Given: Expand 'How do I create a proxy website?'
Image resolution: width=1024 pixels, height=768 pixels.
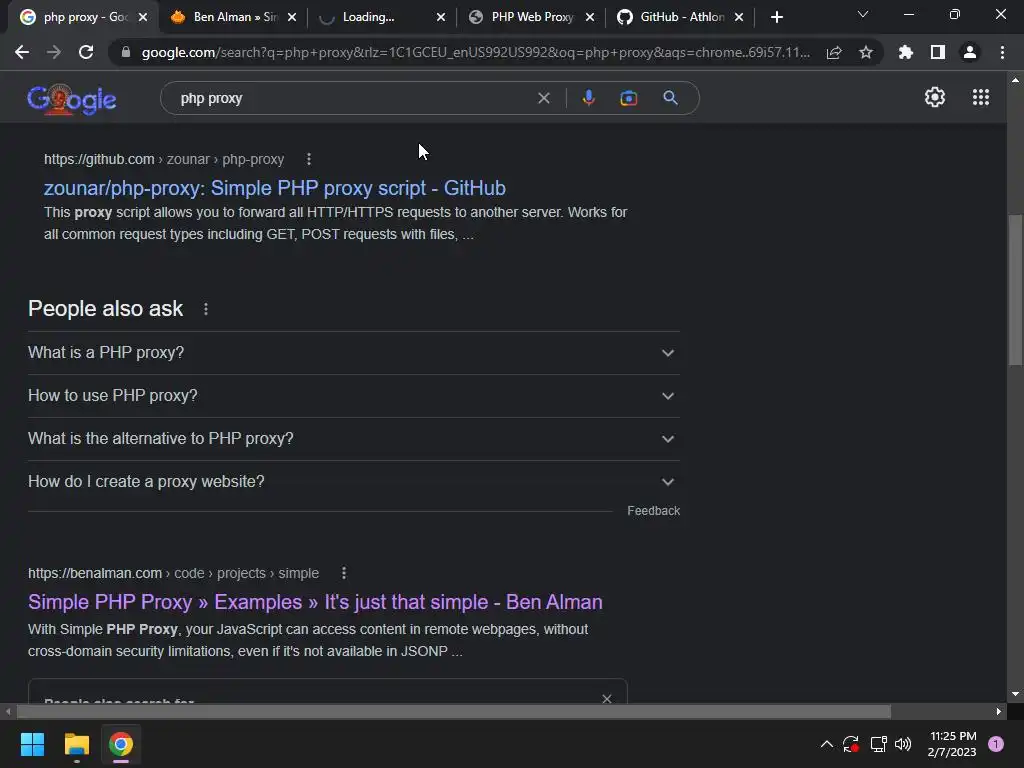Looking at the screenshot, I should (x=353, y=482).
